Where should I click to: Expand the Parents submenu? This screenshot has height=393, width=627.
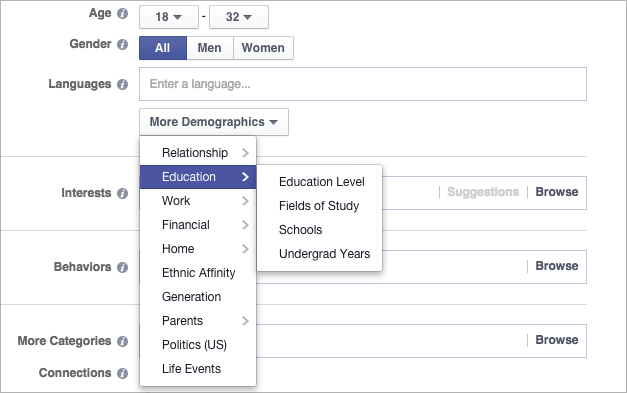[198, 321]
